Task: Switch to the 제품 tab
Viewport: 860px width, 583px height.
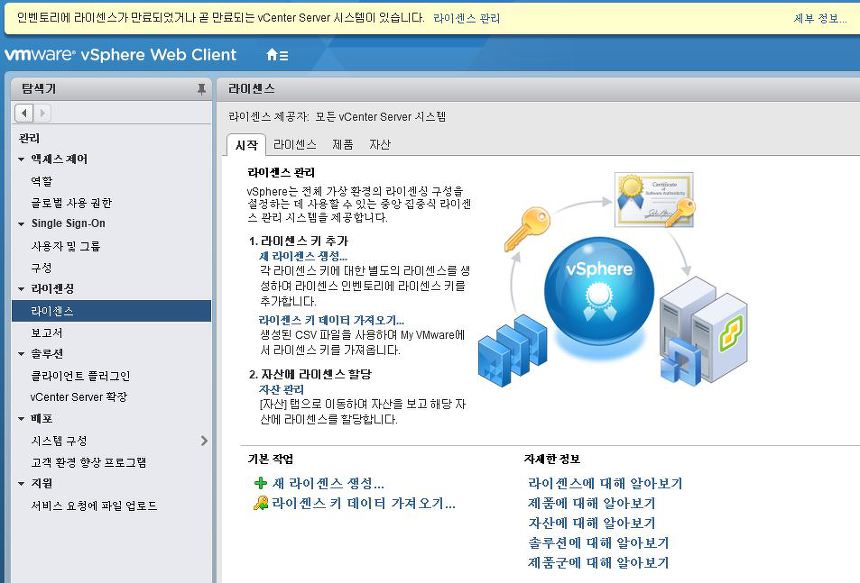Action: pos(343,144)
